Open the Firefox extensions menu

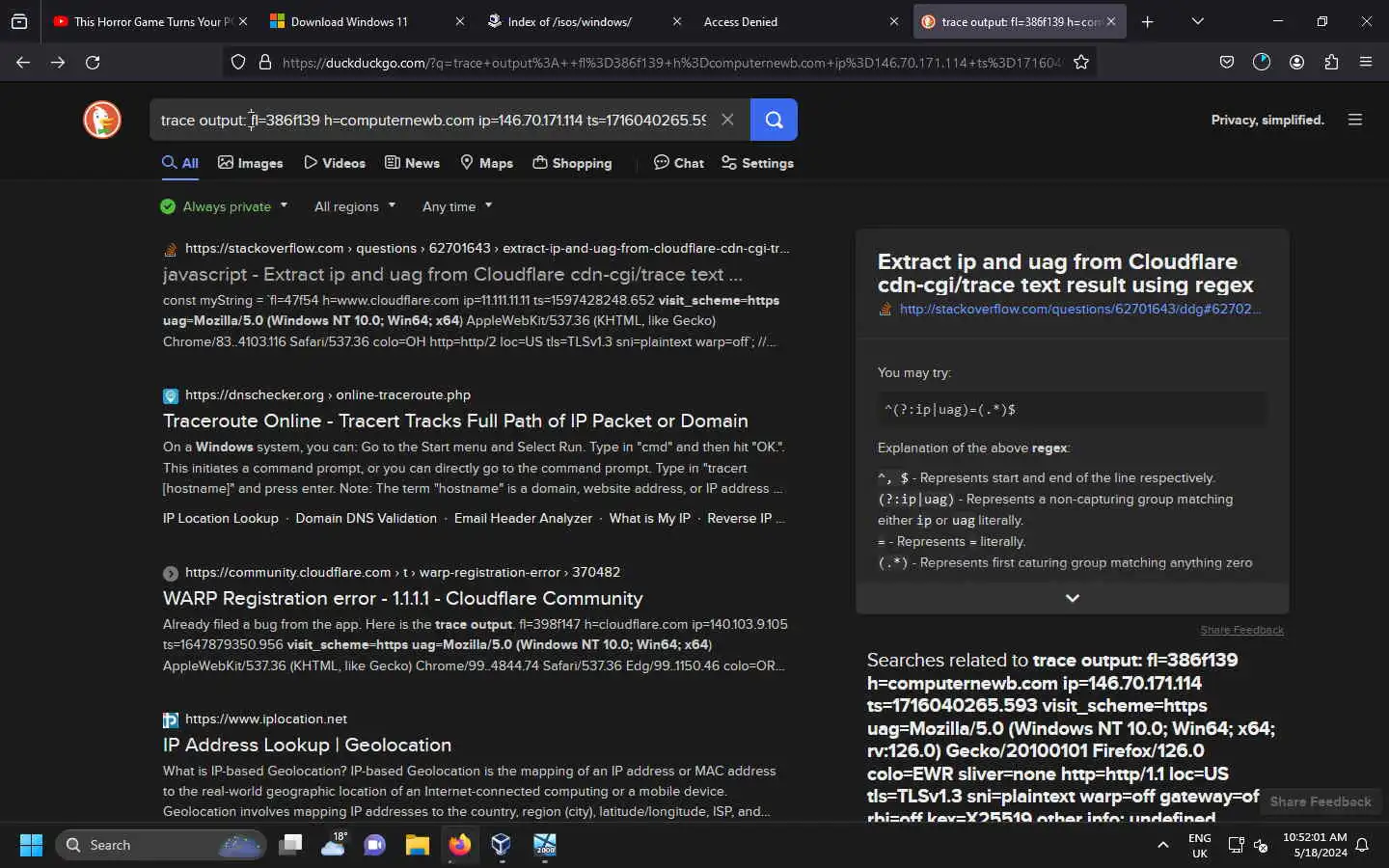(1331, 63)
